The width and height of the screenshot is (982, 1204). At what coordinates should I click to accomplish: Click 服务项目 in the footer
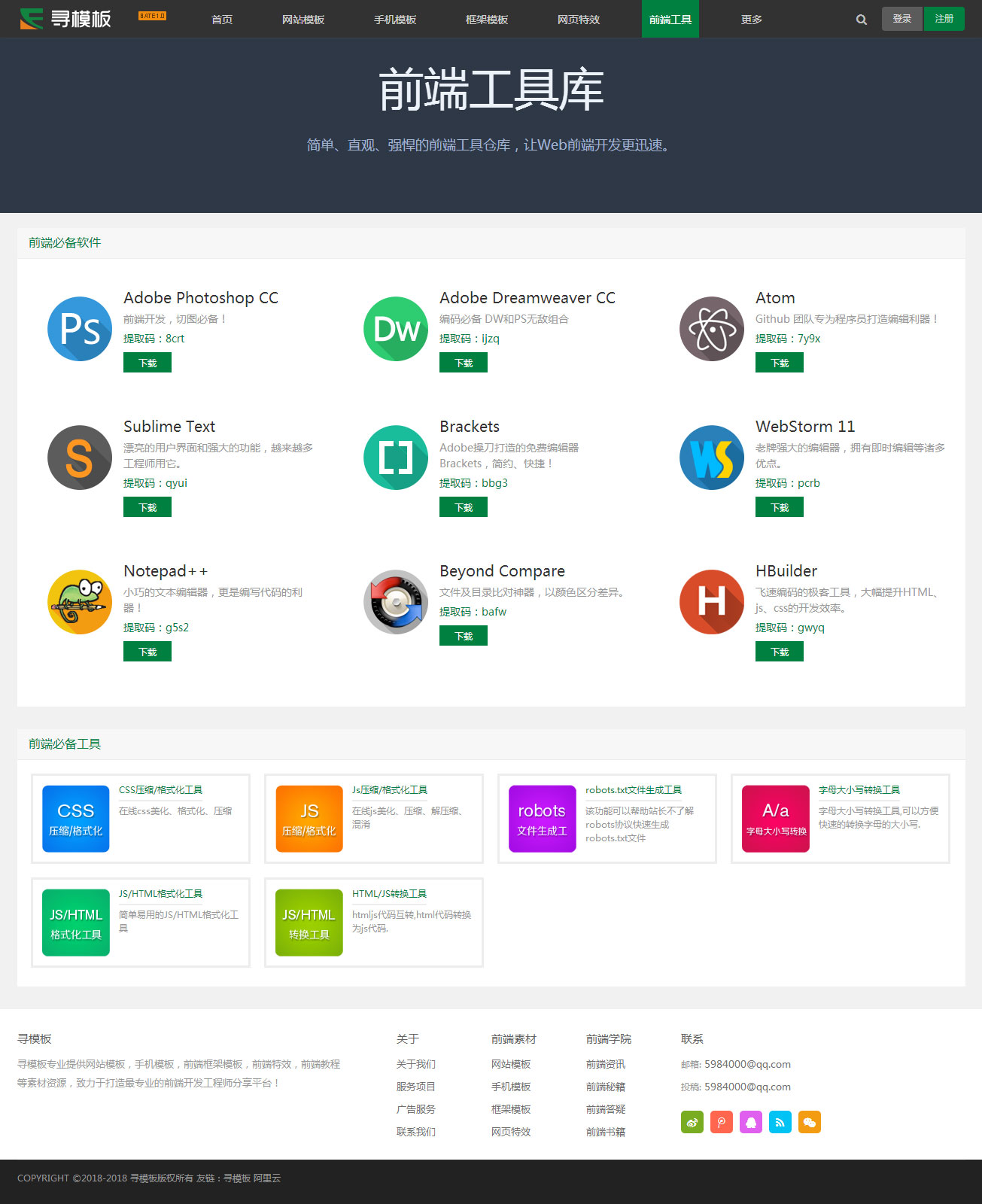416,1087
